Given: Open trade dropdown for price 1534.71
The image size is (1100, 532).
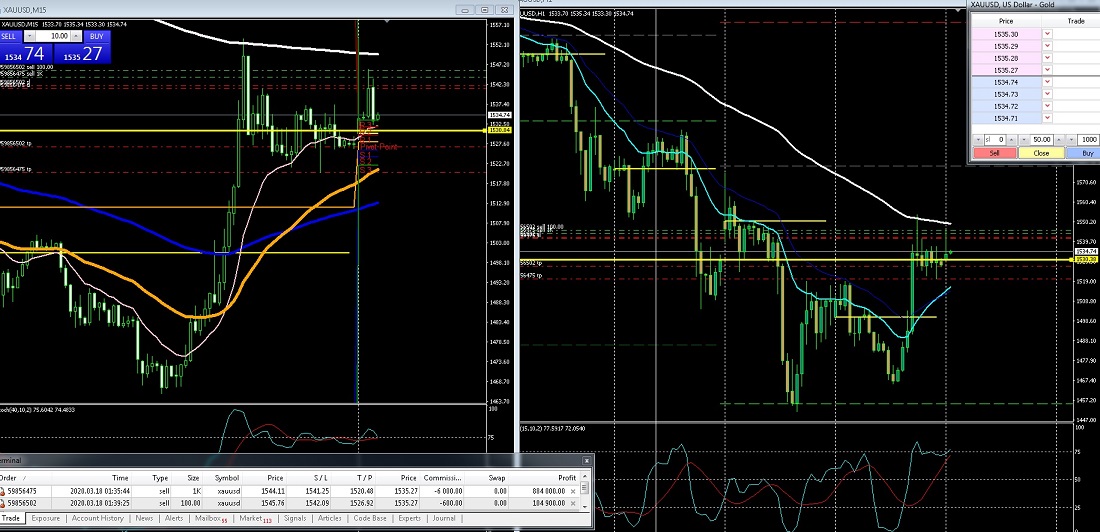Looking at the screenshot, I should coord(1047,118).
